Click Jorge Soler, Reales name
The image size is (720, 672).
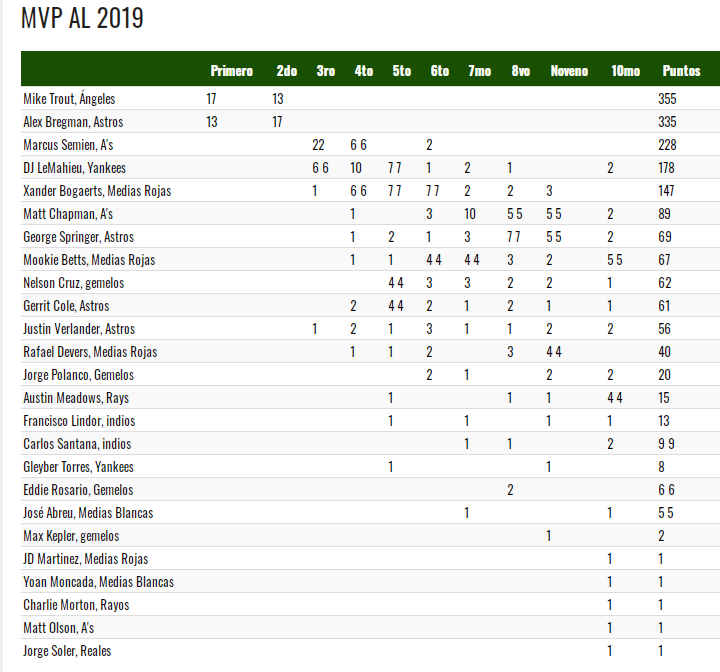pos(68,650)
